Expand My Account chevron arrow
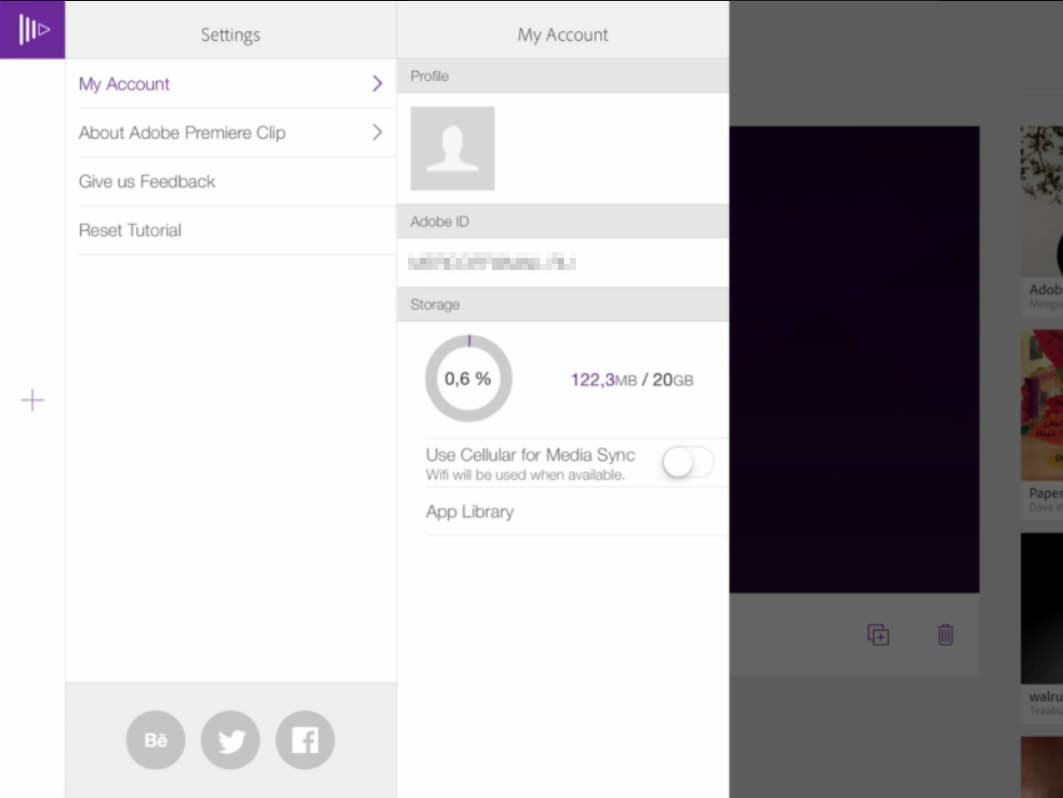Viewport: 1063px width, 798px height. point(377,83)
